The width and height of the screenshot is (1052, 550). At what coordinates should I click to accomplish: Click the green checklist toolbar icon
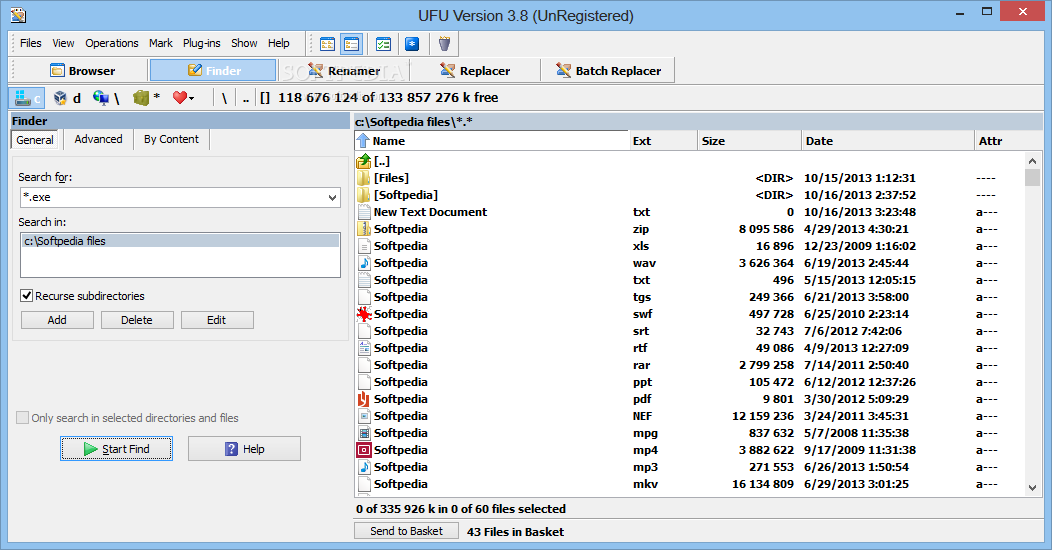(383, 44)
